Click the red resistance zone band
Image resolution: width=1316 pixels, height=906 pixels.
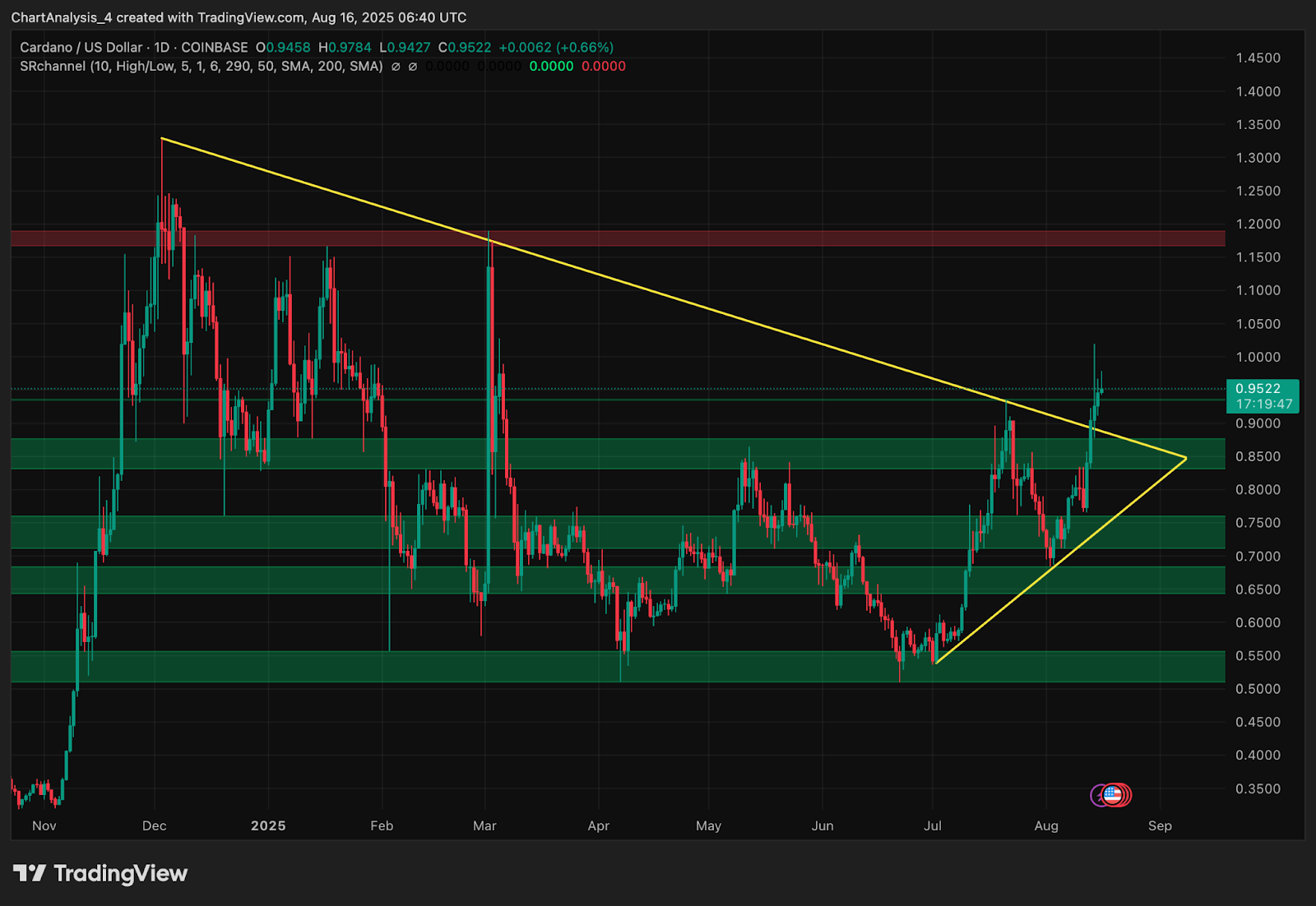tap(617, 238)
